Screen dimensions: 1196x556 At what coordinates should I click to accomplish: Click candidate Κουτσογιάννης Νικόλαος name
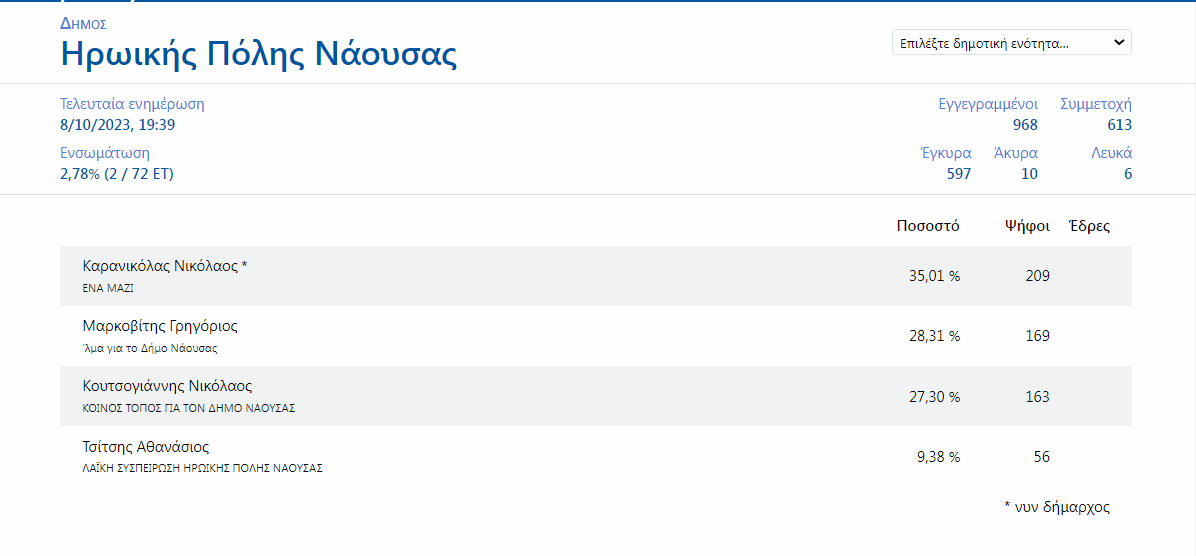click(167, 386)
